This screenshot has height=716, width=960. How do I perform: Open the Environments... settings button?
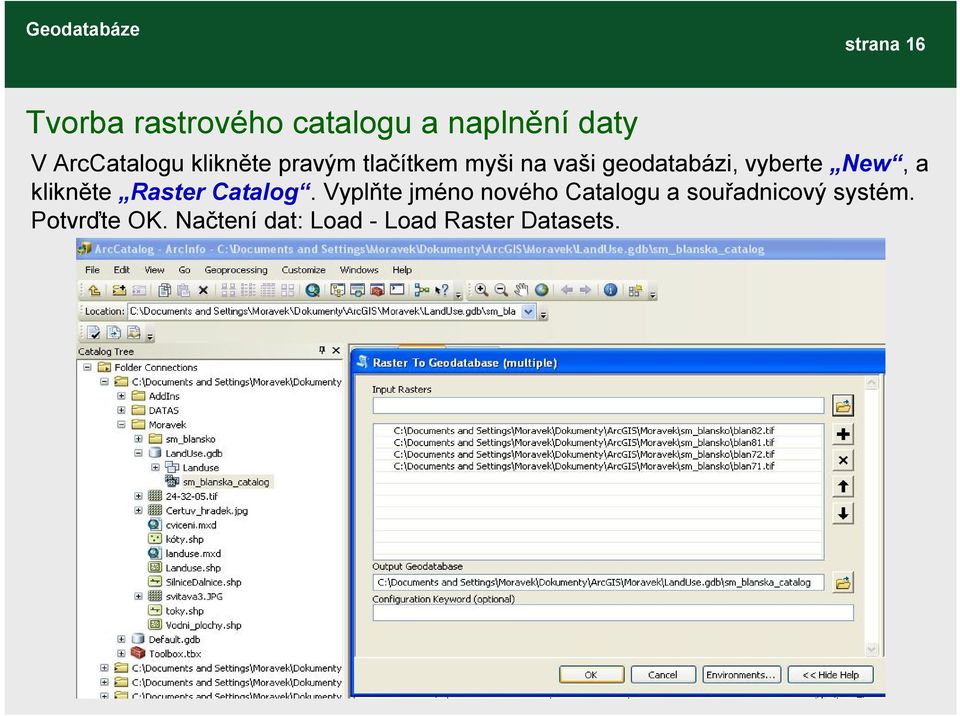pyautogui.click(x=741, y=675)
